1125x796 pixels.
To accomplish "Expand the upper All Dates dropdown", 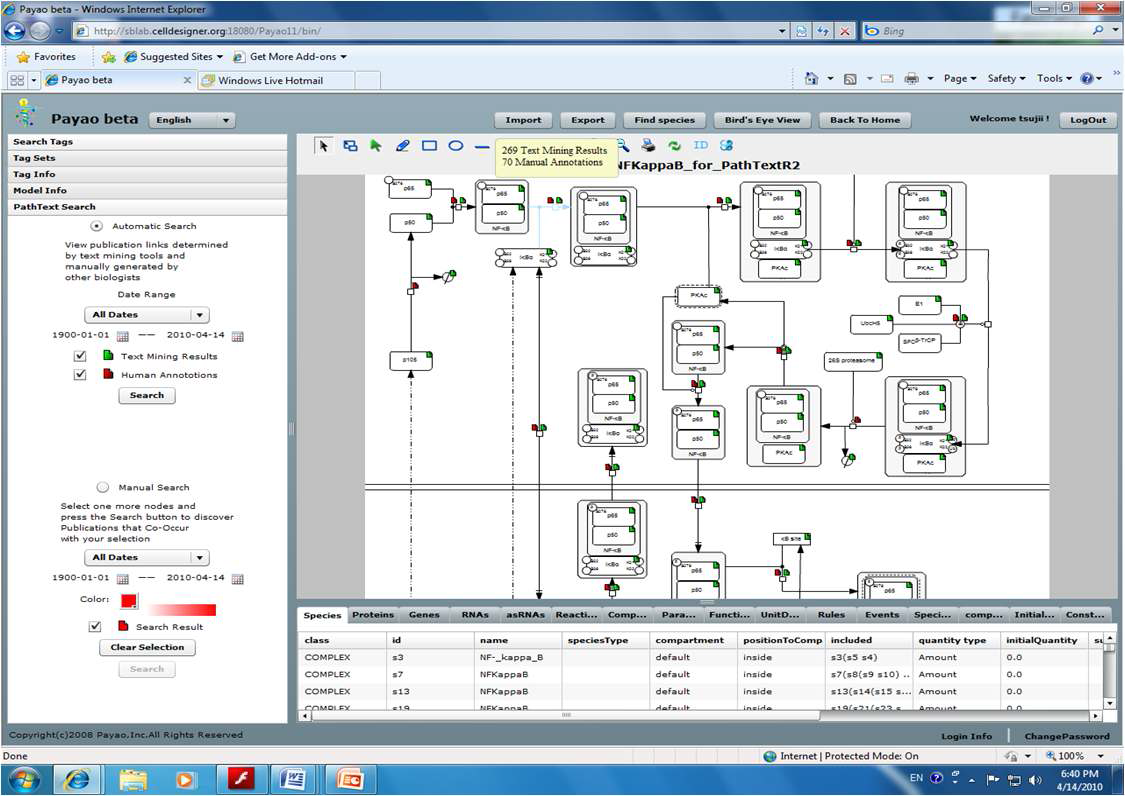I will (x=147, y=314).
